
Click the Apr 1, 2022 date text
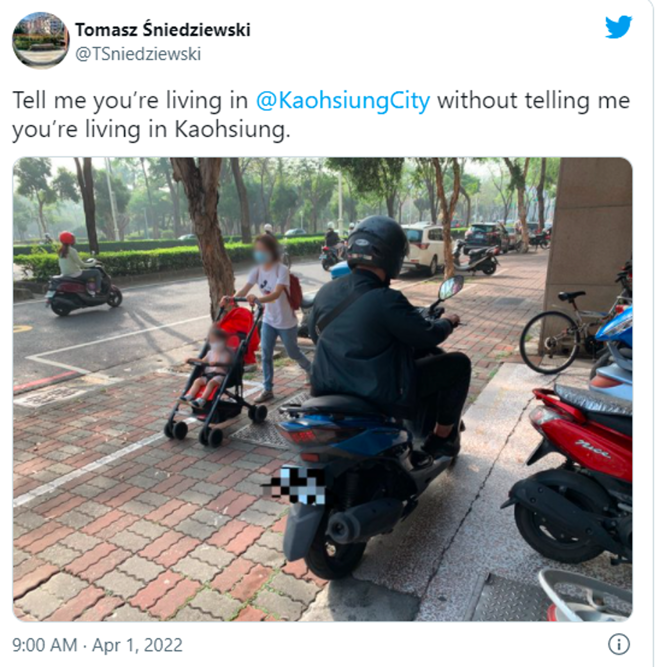tap(137, 645)
